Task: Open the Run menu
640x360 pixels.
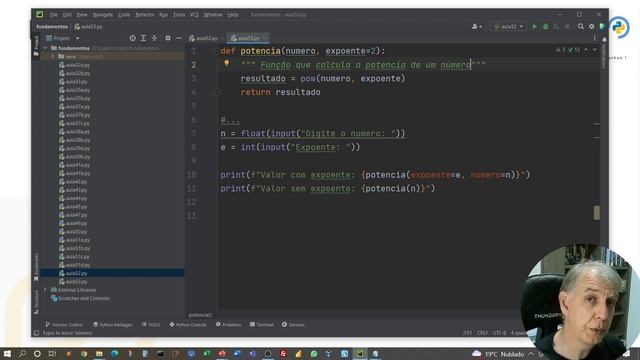Action: pyautogui.click(x=163, y=15)
